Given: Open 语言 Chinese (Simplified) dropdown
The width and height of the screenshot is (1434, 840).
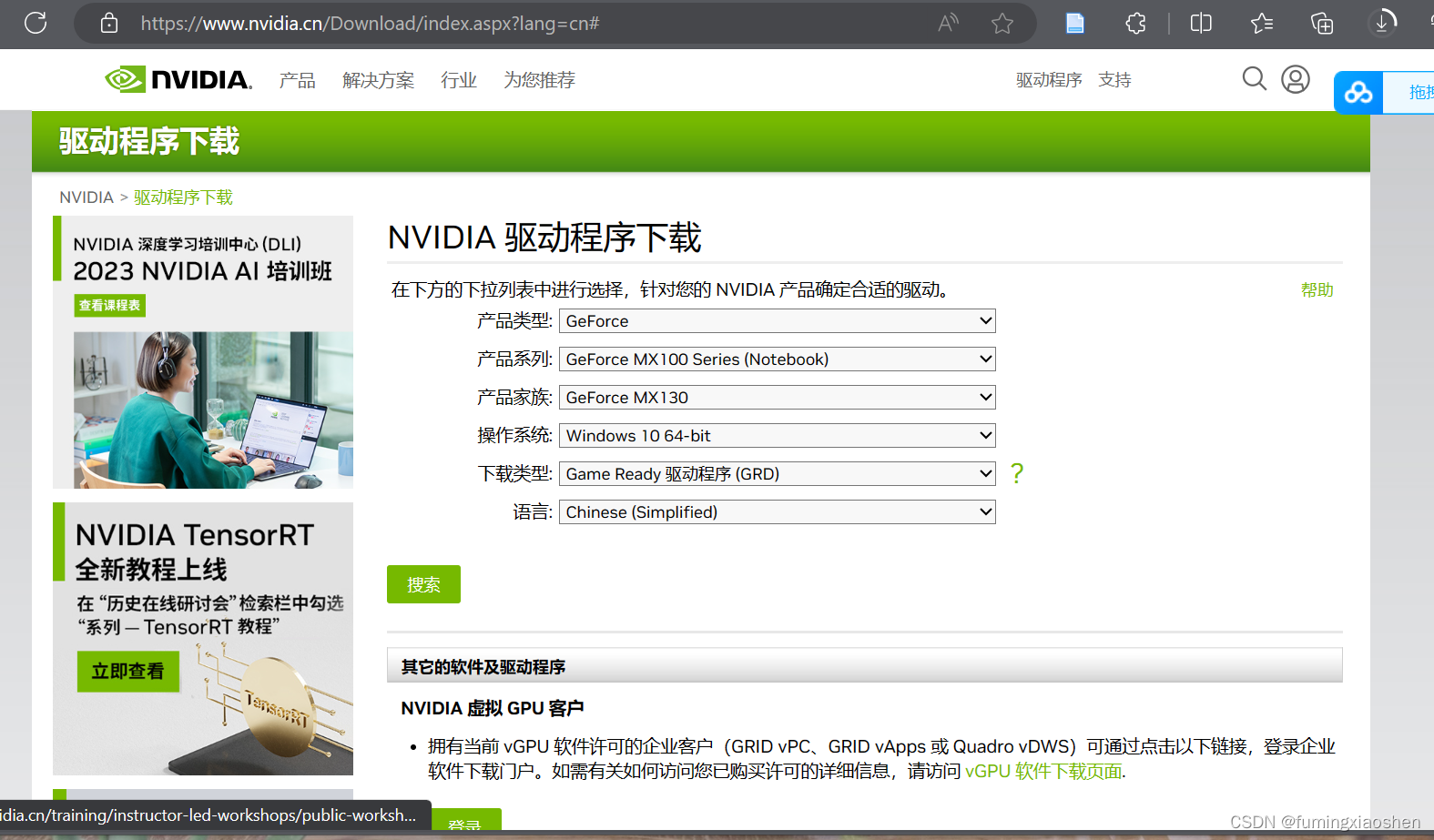Looking at the screenshot, I should pos(778,511).
